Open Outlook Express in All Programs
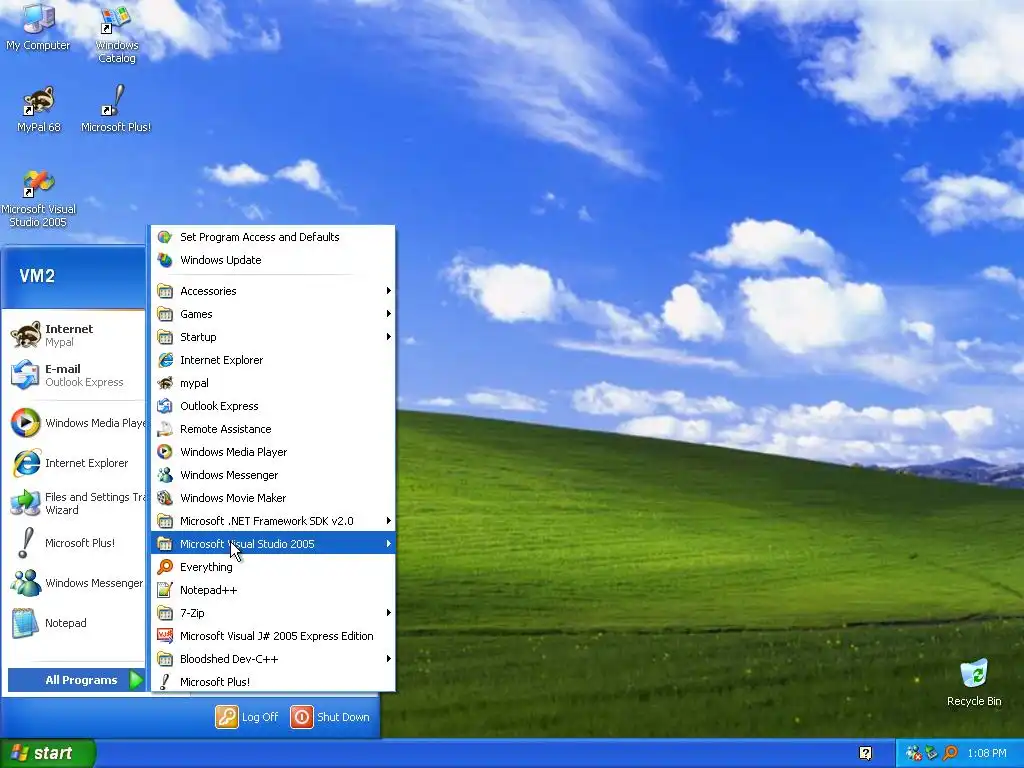This screenshot has height=768, width=1024. click(273, 406)
